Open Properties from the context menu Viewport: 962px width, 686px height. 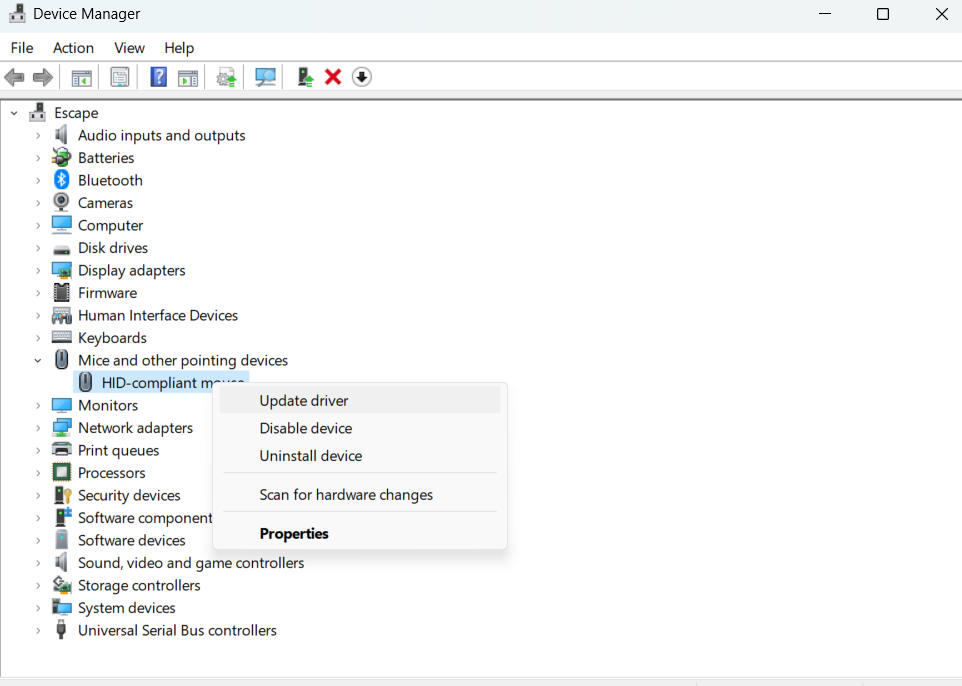[294, 533]
